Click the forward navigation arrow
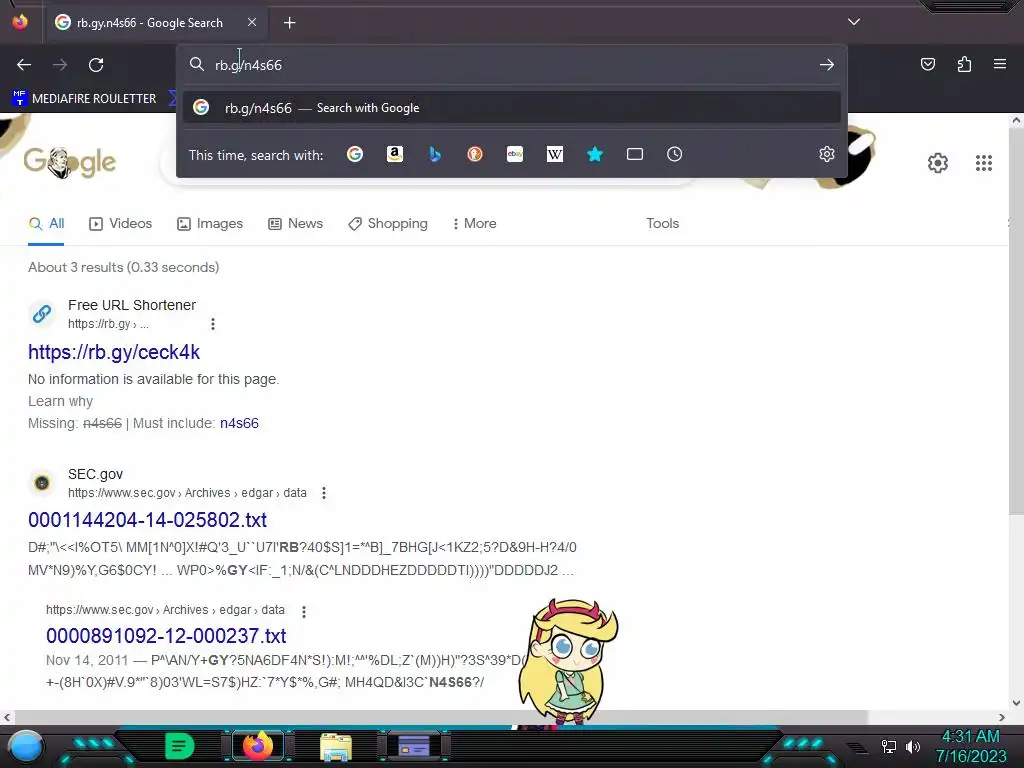The width and height of the screenshot is (1024, 768). (60, 65)
